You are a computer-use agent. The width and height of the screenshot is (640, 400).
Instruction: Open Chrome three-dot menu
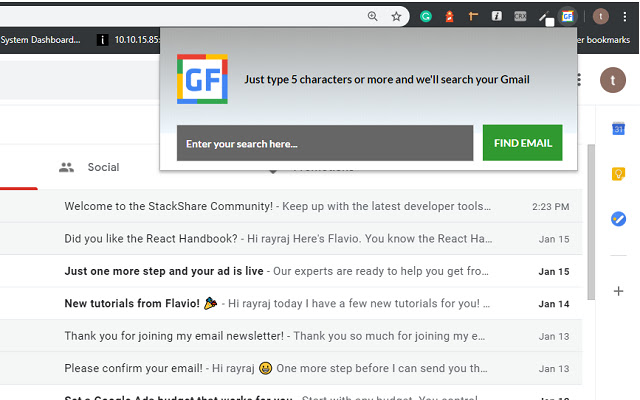tap(624, 16)
